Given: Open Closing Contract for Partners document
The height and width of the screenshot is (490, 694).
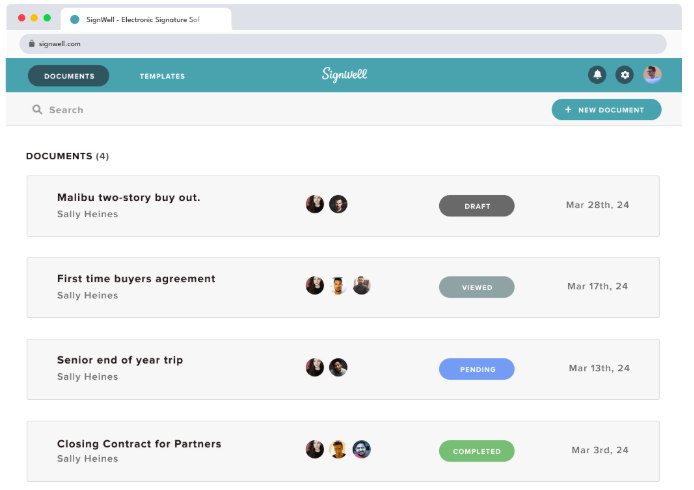Looking at the screenshot, I should coord(139,444).
